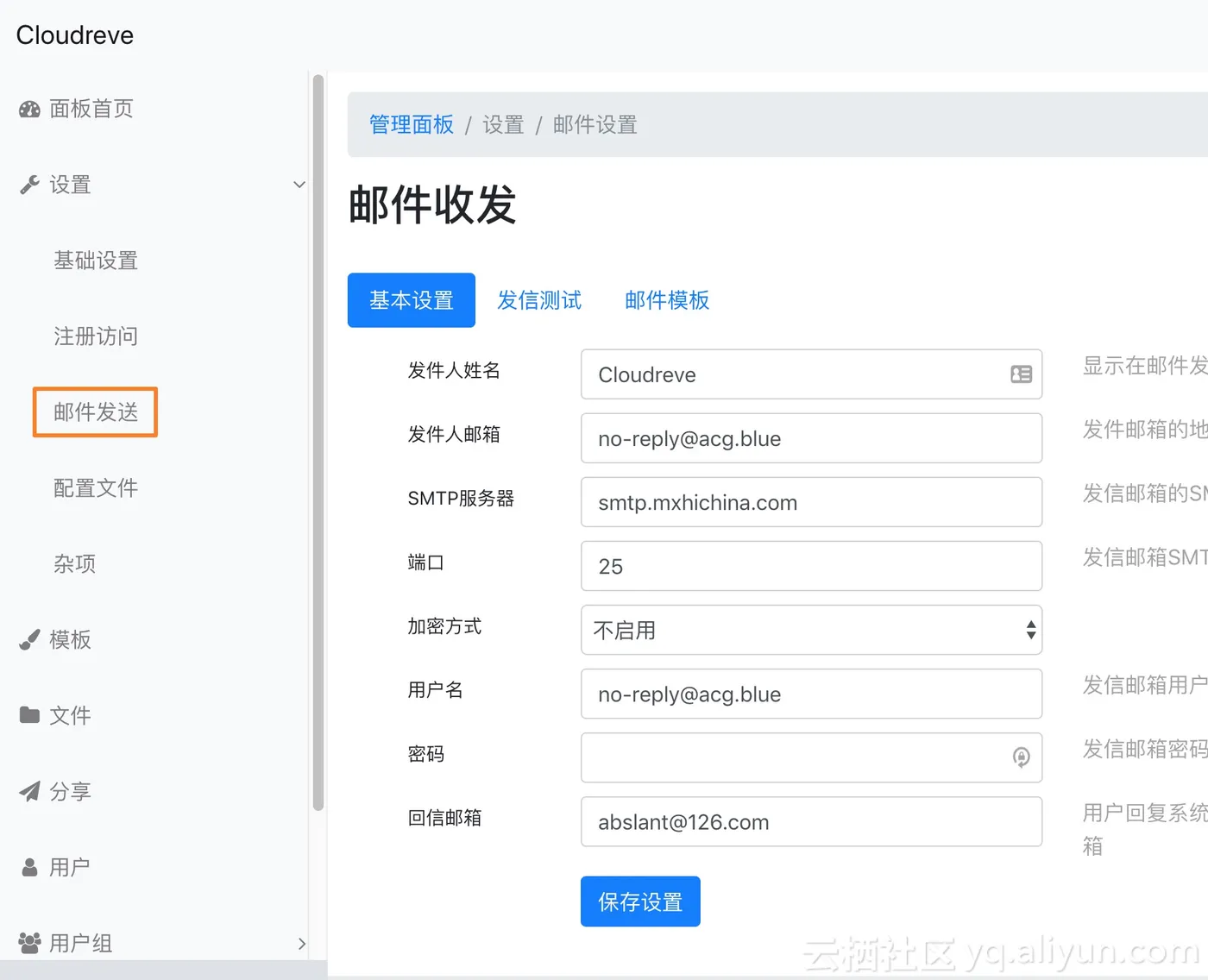This screenshot has height=980, width=1208.
Task: Open the 加密方式 dropdown
Action: (811, 630)
